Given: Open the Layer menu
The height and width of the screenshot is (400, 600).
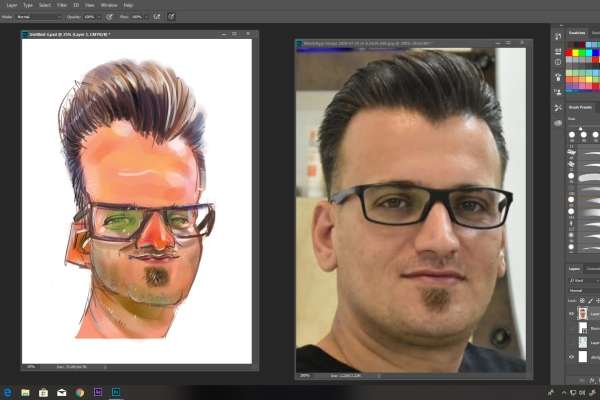Looking at the screenshot, I should (x=11, y=5).
